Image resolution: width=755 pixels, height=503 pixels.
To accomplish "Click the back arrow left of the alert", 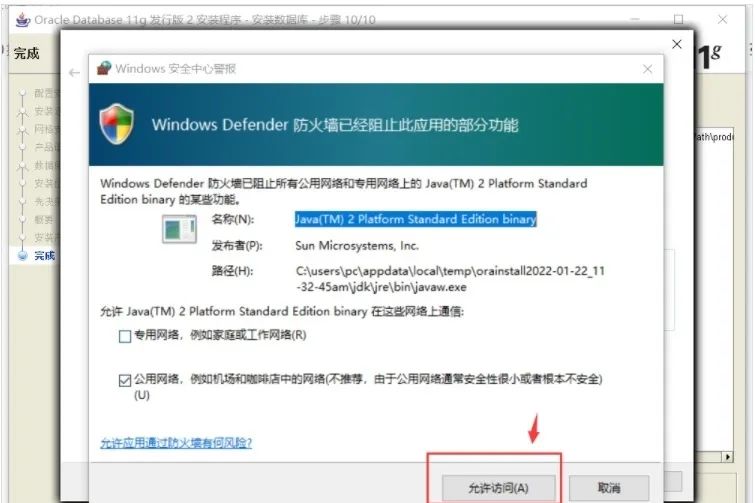I will coord(74,73).
